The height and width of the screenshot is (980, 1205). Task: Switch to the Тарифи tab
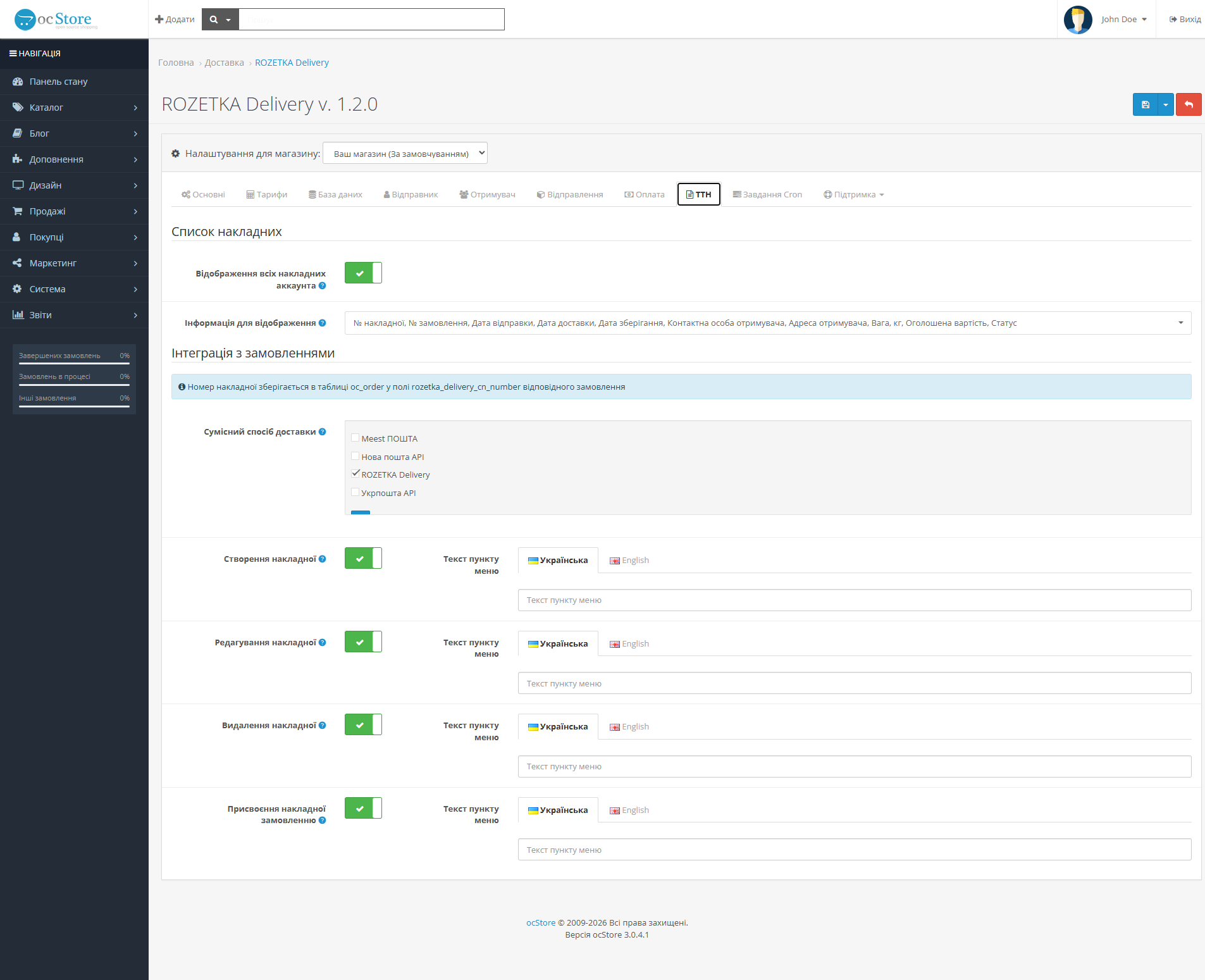click(266, 195)
